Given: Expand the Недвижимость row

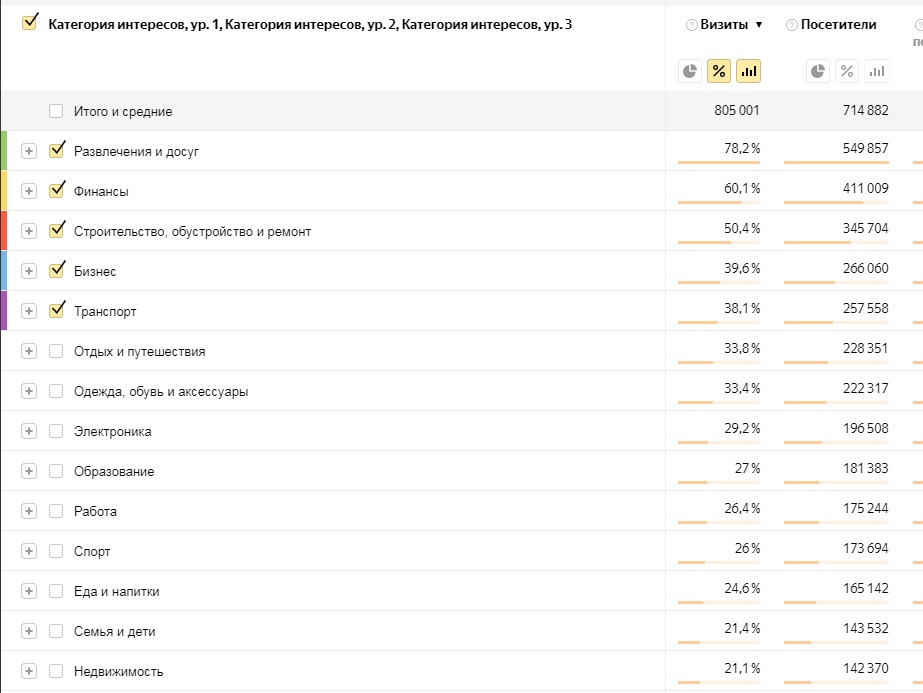Looking at the screenshot, I should pyautogui.click(x=28, y=671).
